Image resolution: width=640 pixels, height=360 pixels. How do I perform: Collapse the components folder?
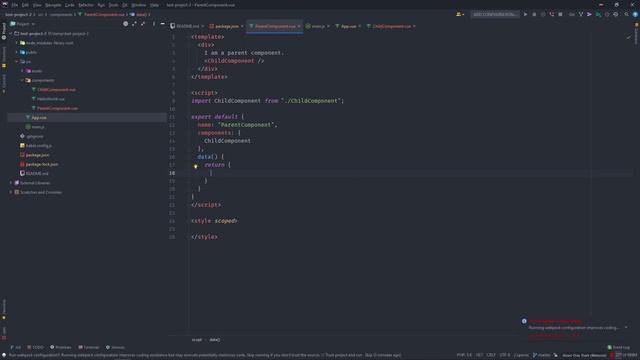[x=22, y=80]
